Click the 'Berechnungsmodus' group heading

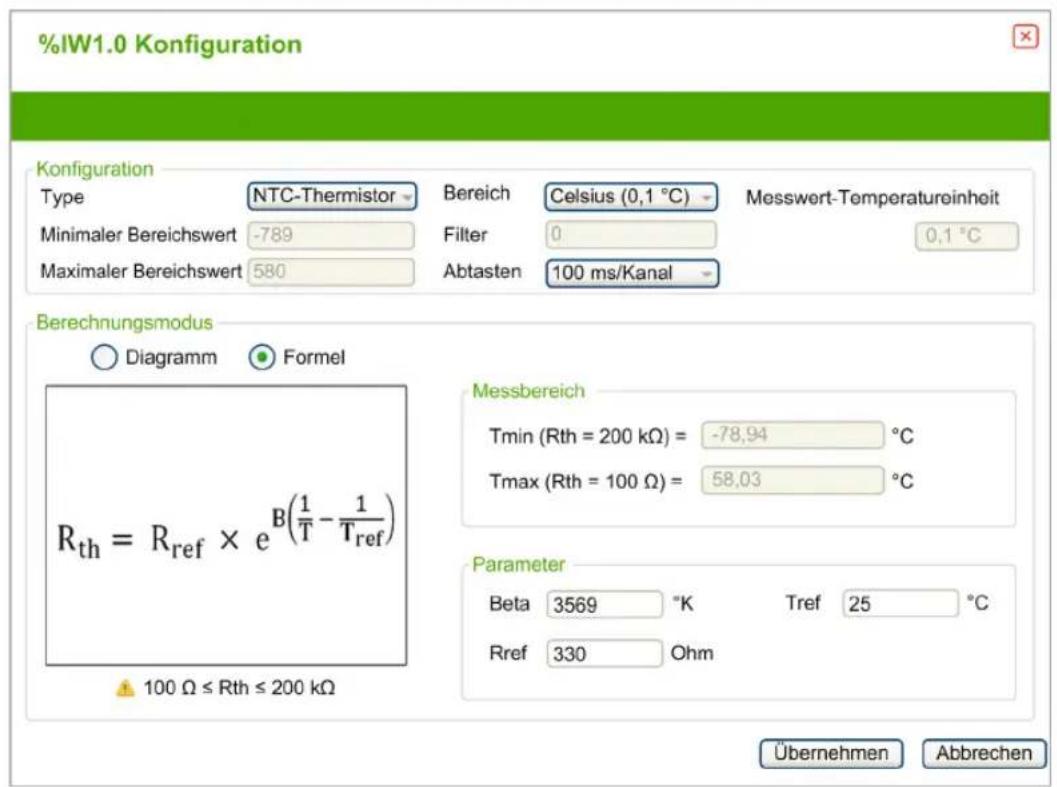125,322
